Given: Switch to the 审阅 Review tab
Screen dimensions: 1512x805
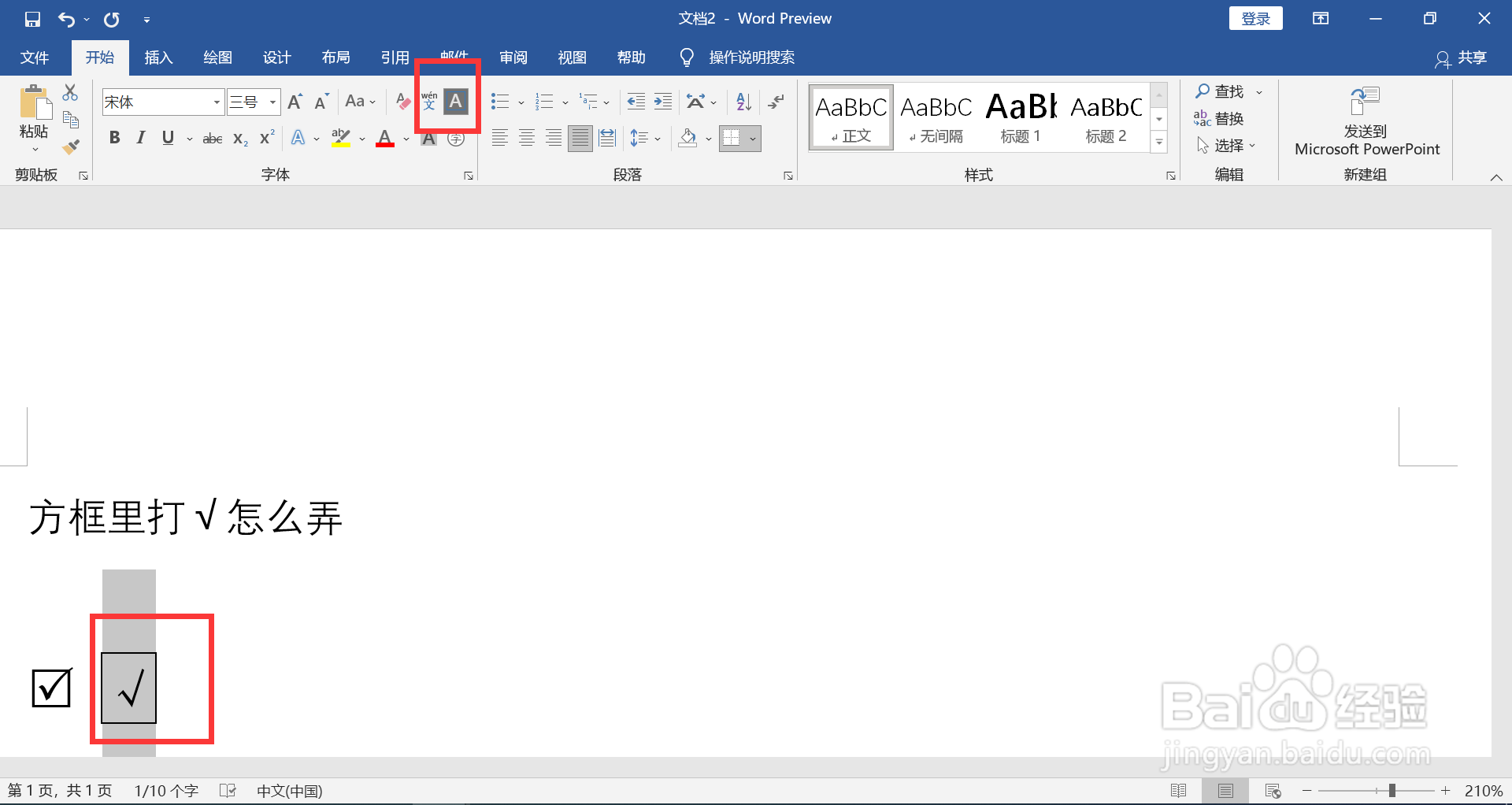Looking at the screenshot, I should pyautogui.click(x=513, y=57).
